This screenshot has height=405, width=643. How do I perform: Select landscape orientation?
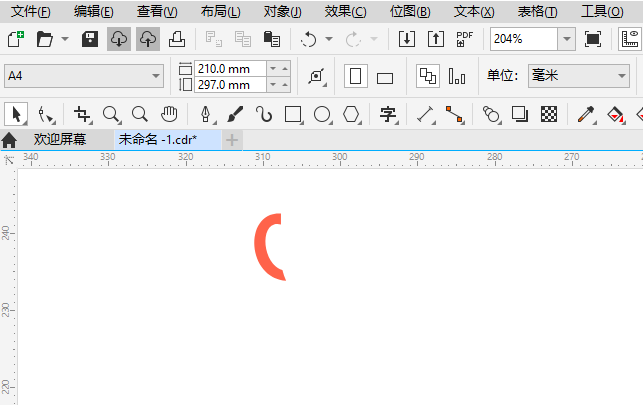(x=385, y=77)
